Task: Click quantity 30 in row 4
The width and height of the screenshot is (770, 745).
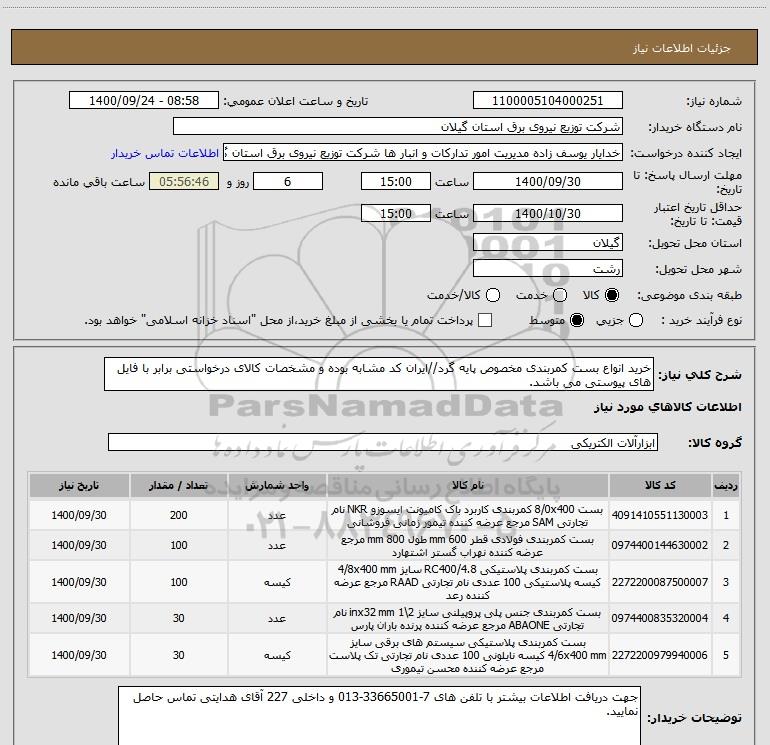Action: click(179, 618)
